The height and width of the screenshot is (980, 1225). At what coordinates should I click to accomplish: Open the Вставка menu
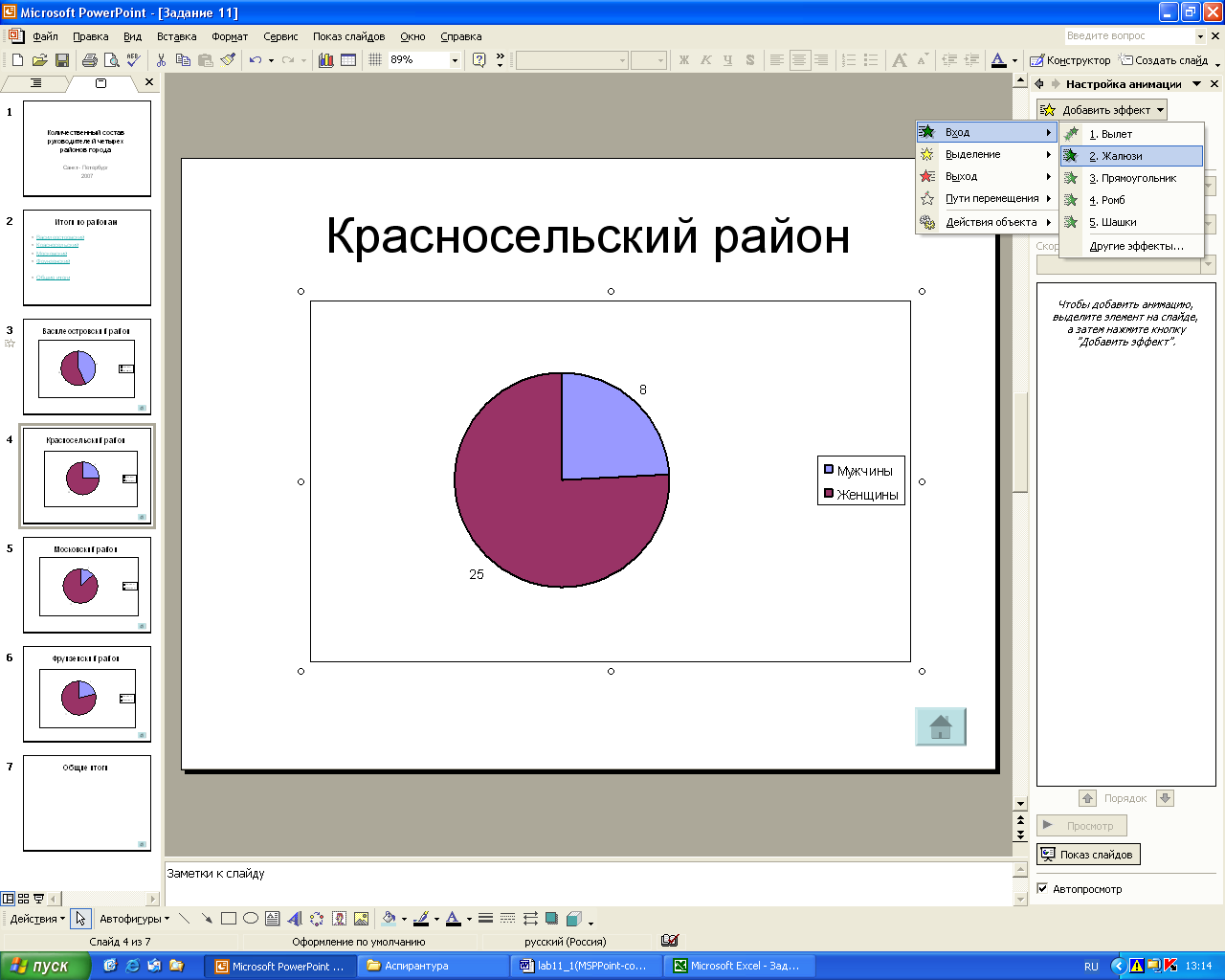176,36
